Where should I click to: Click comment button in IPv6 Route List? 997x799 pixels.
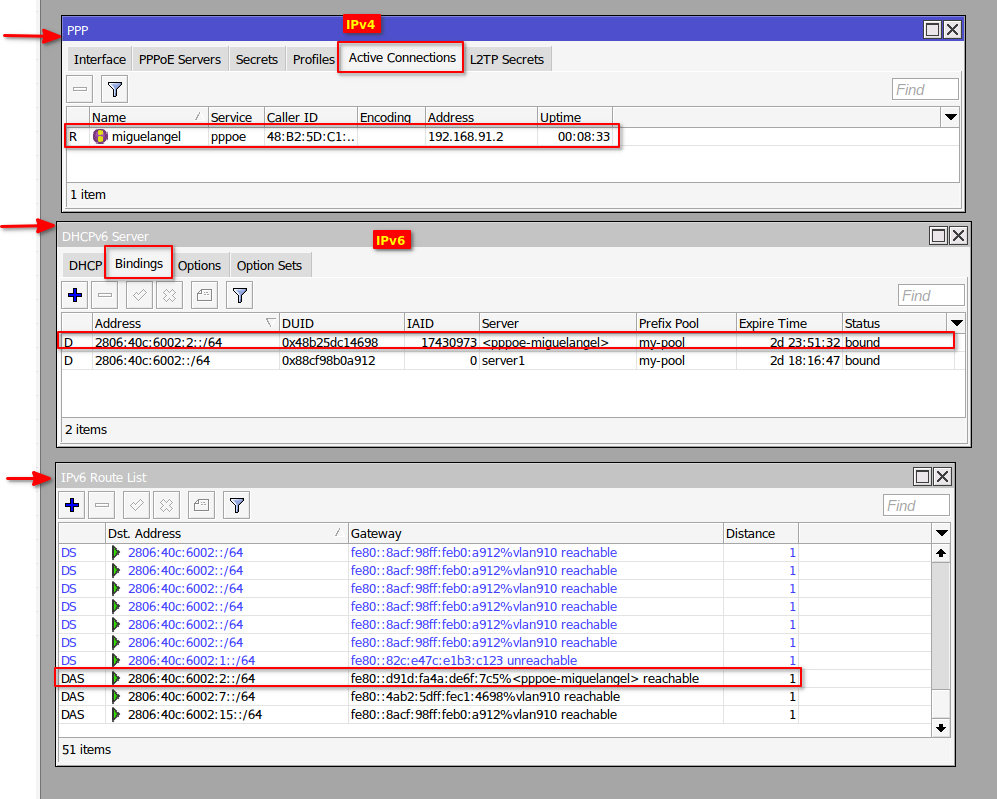pos(201,505)
